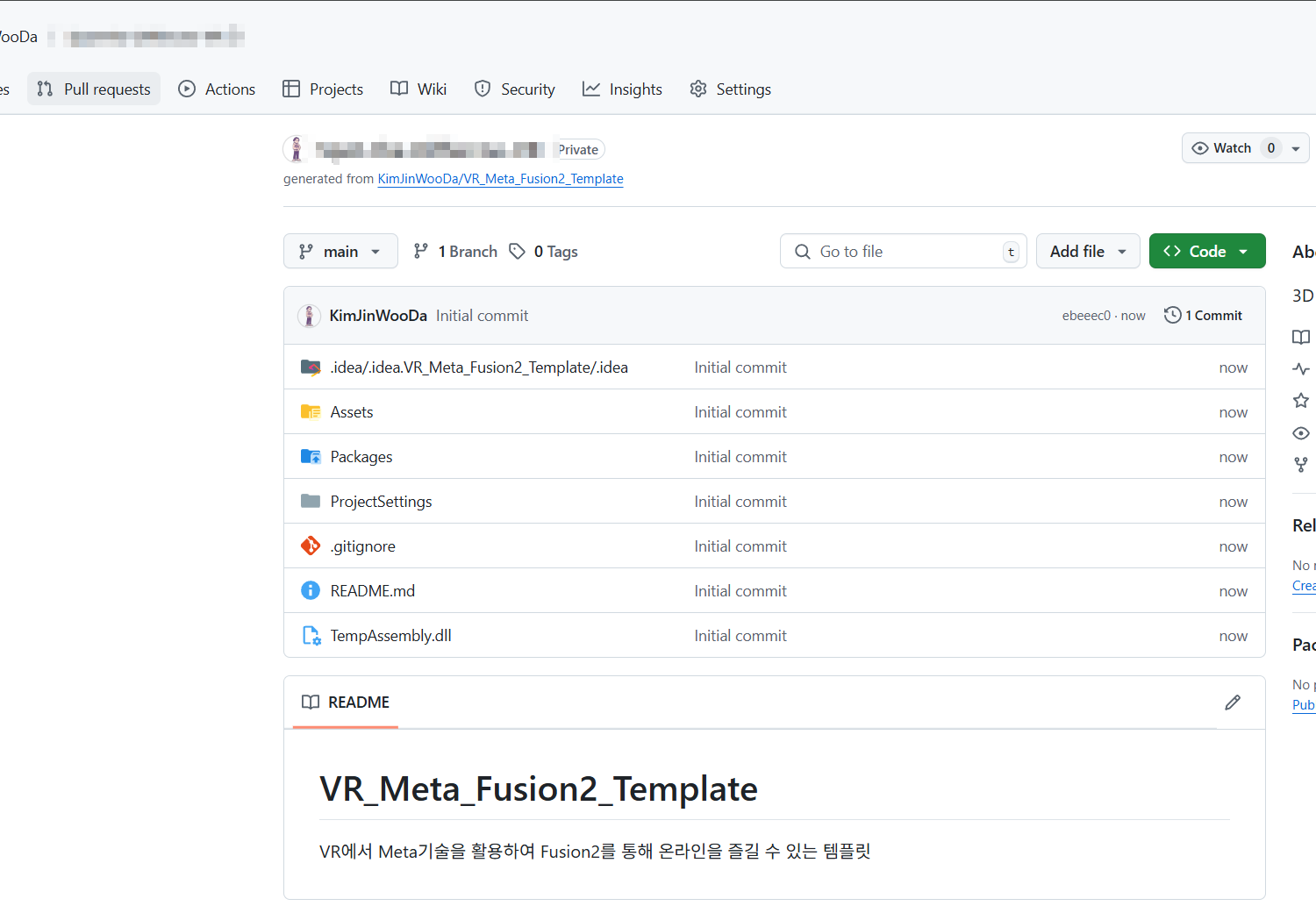Image resolution: width=1316 pixels, height=913 pixels.
Task: Open the .gitignore file
Action: tap(362, 546)
